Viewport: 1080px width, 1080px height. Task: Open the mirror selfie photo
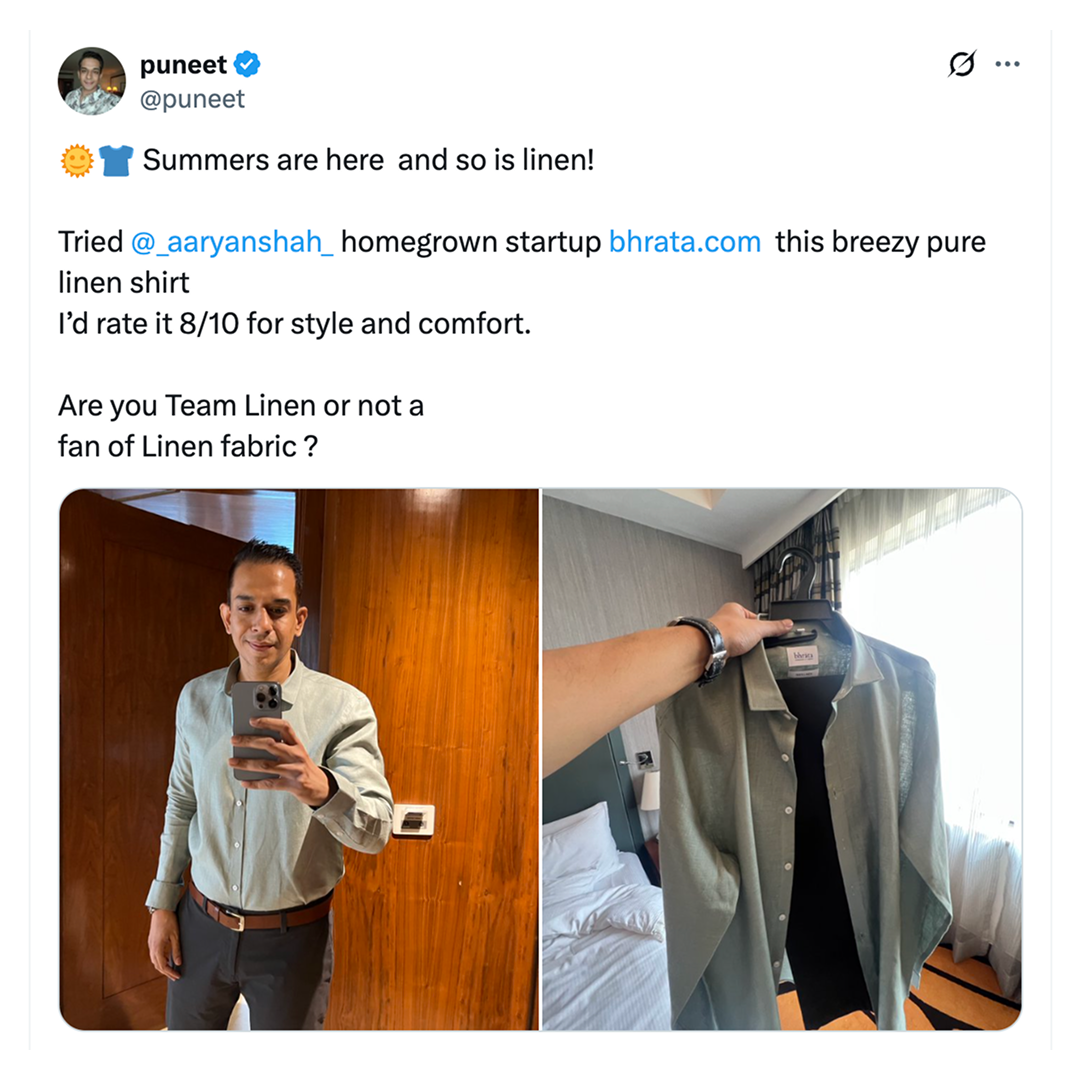tap(299, 759)
